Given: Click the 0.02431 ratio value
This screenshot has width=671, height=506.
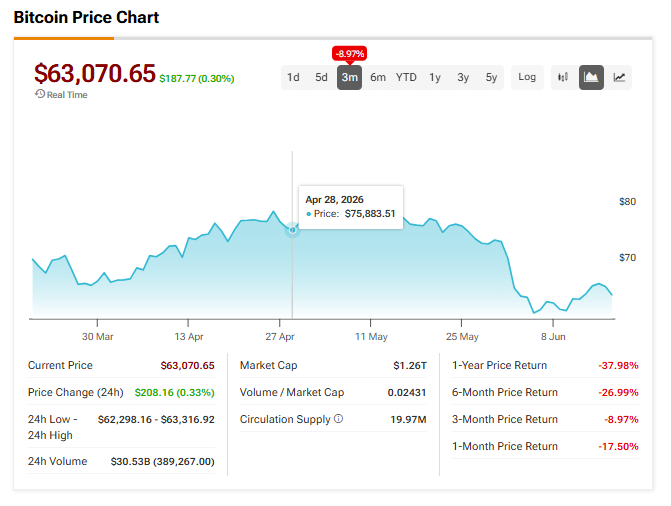Looking at the screenshot, I should click(x=407, y=393).
